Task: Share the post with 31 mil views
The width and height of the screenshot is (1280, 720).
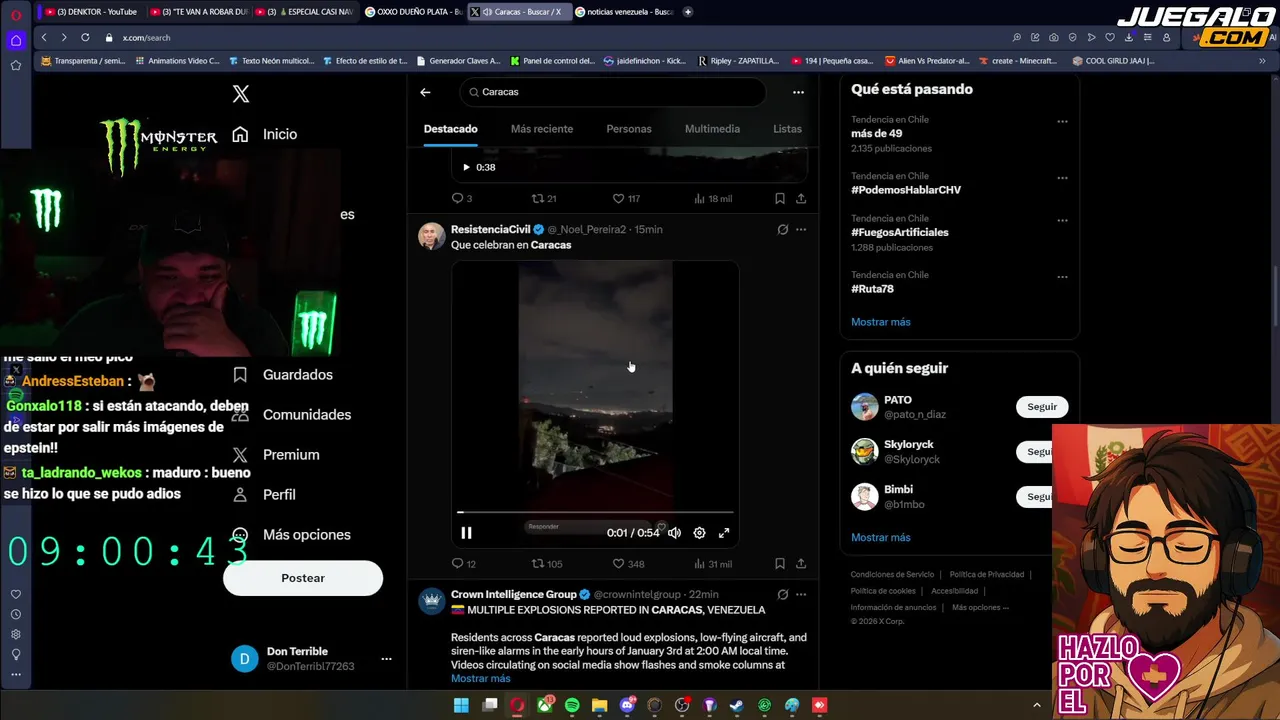Action: (x=801, y=564)
